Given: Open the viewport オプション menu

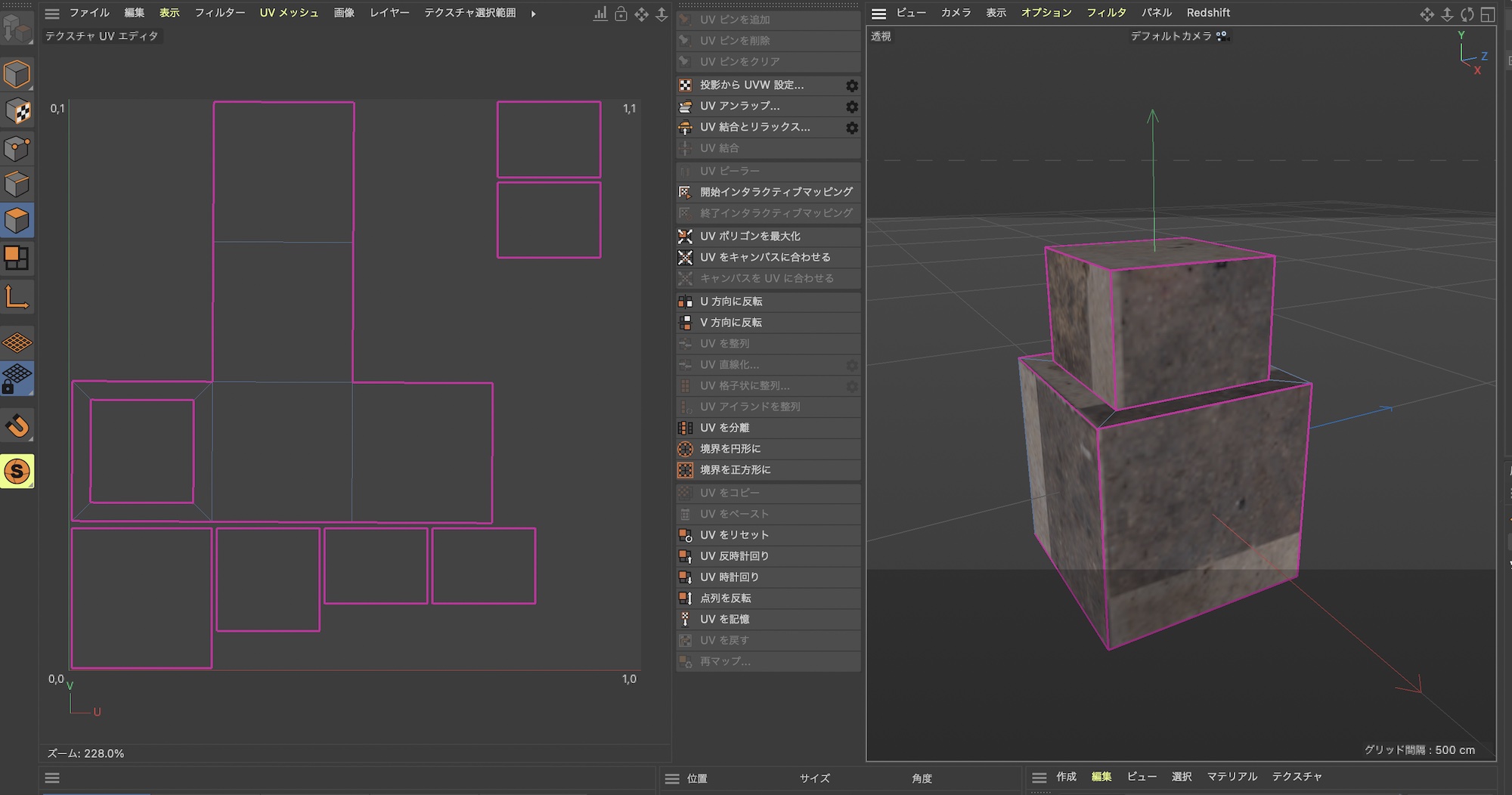Looking at the screenshot, I should (x=1046, y=13).
